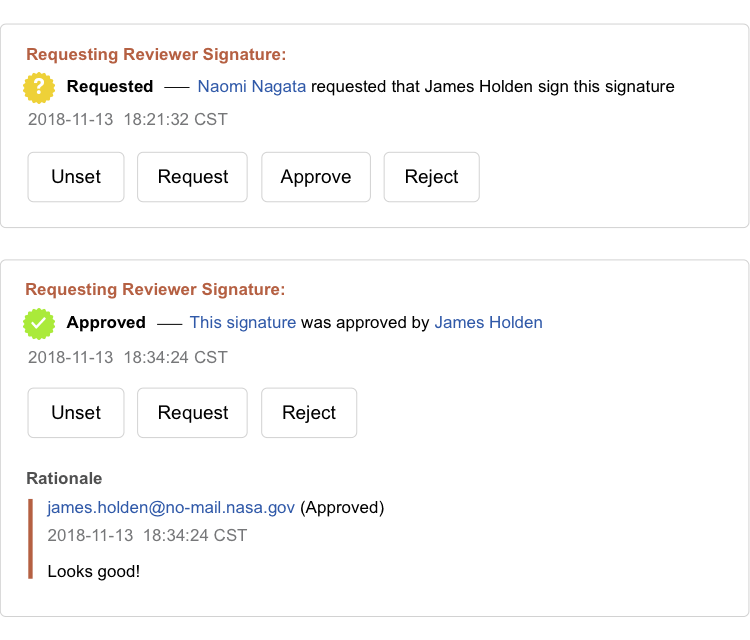Click Unset in the Approved signature card
Viewport: 750px width, 640px height.
pos(76,413)
